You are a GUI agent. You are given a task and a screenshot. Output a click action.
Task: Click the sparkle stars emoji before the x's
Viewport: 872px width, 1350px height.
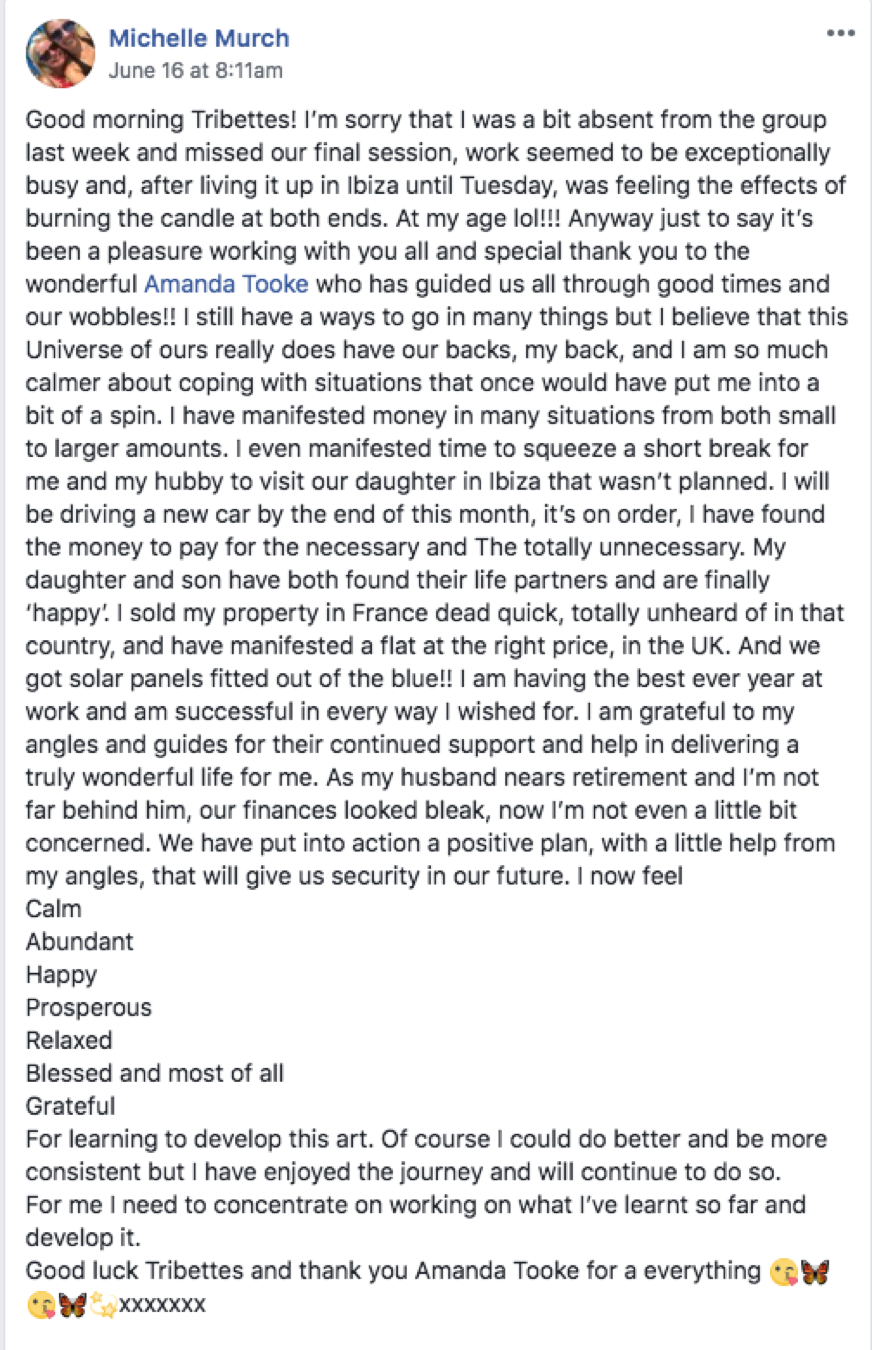pyautogui.click(x=103, y=1305)
